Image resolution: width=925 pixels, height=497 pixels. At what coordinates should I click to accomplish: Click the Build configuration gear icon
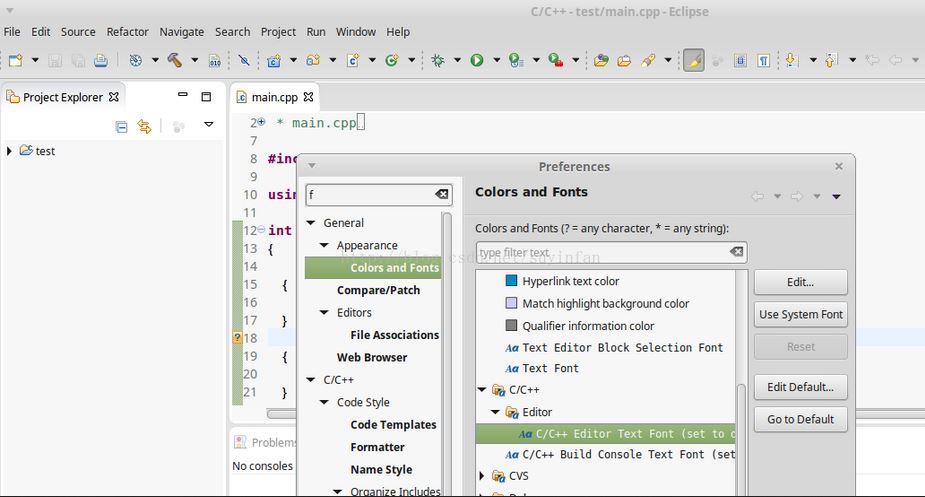pos(136,60)
